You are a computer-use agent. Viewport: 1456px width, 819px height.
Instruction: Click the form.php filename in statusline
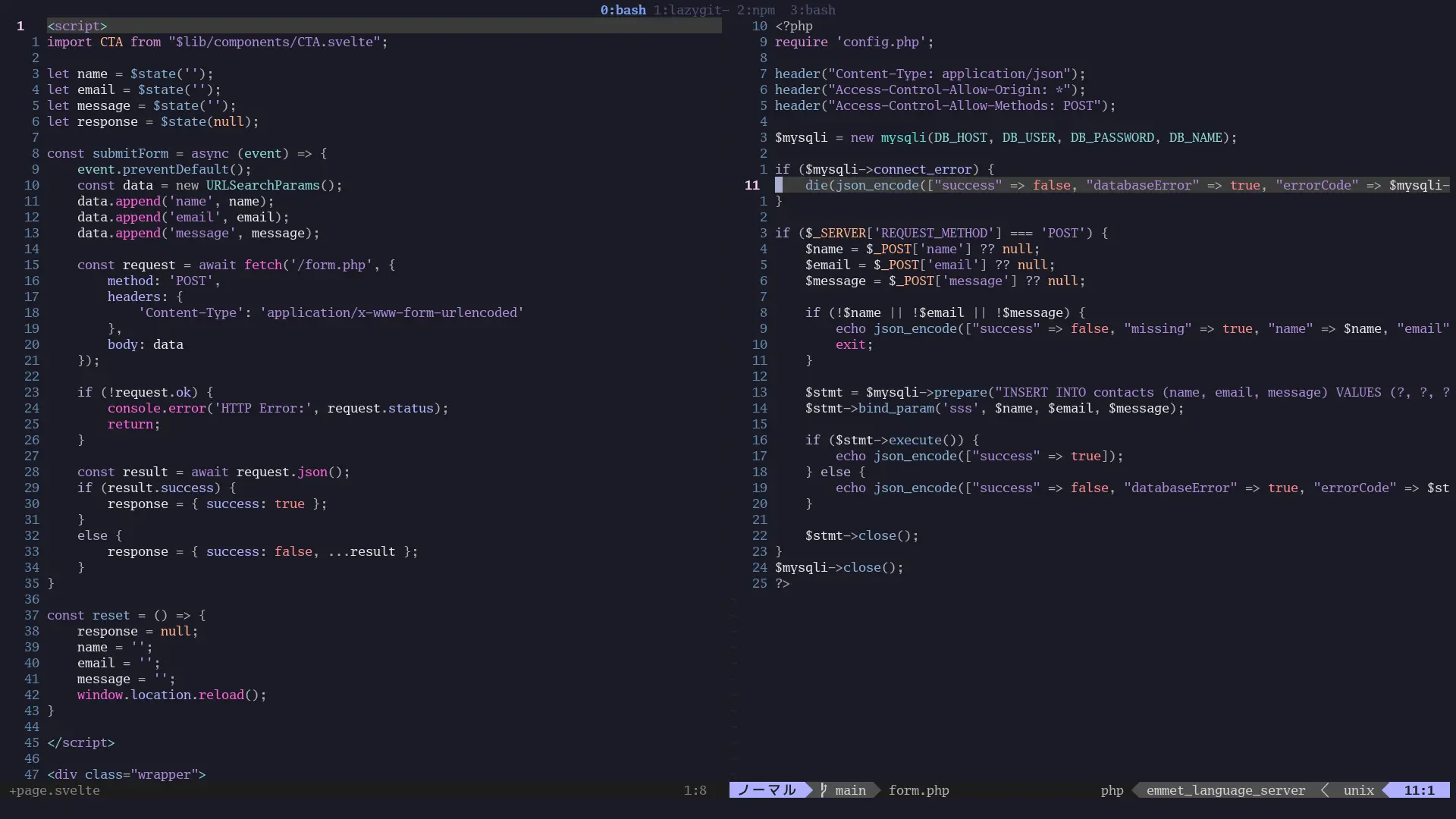tap(918, 790)
